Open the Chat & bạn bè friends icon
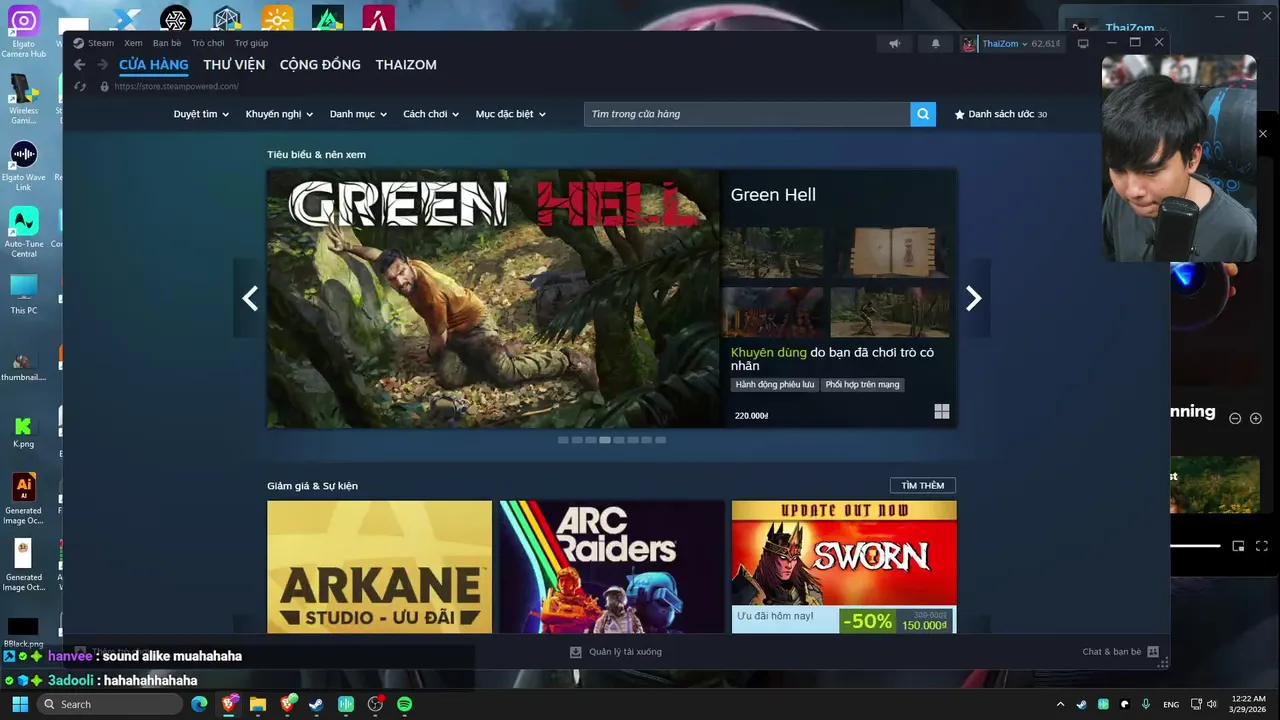Image resolution: width=1280 pixels, height=720 pixels. [1153, 652]
